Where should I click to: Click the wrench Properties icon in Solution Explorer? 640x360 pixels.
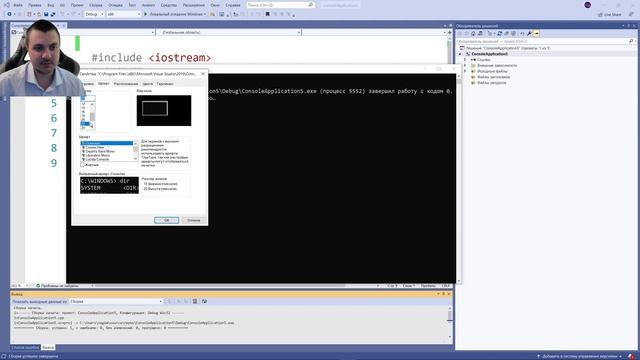(529, 33)
